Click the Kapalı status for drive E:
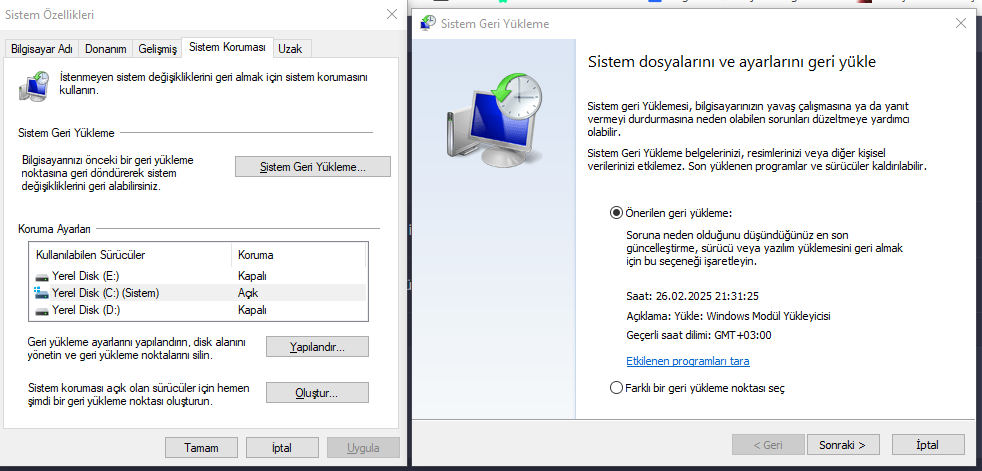 coord(253,276)
